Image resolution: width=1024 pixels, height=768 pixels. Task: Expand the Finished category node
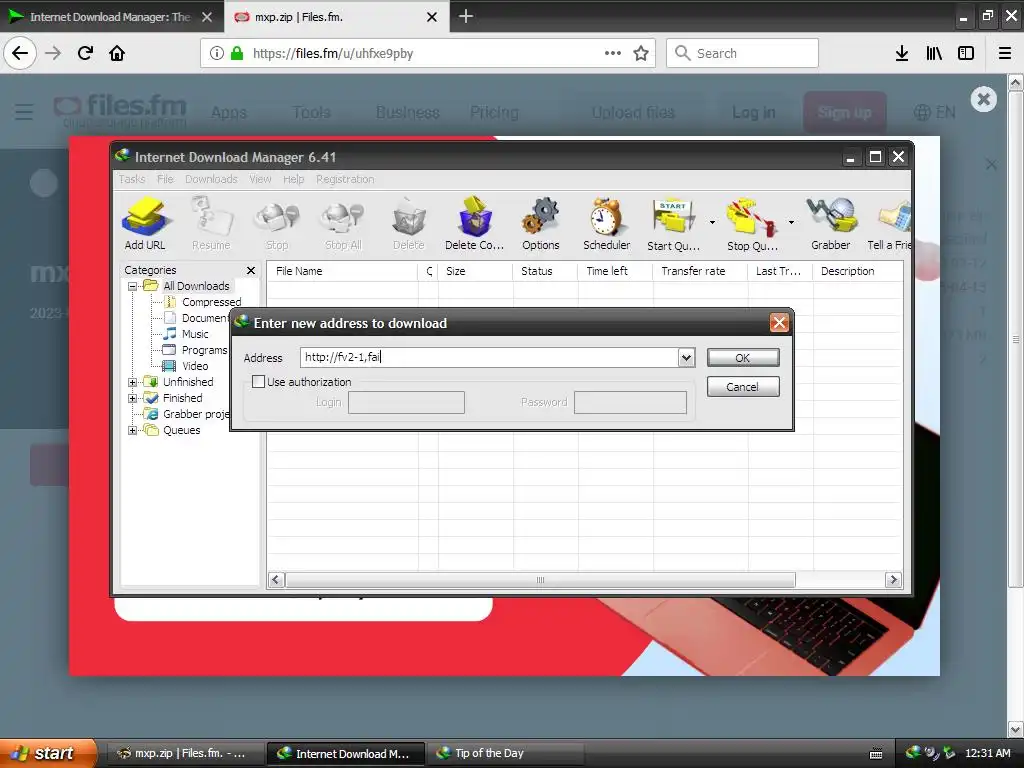point(133,398)
